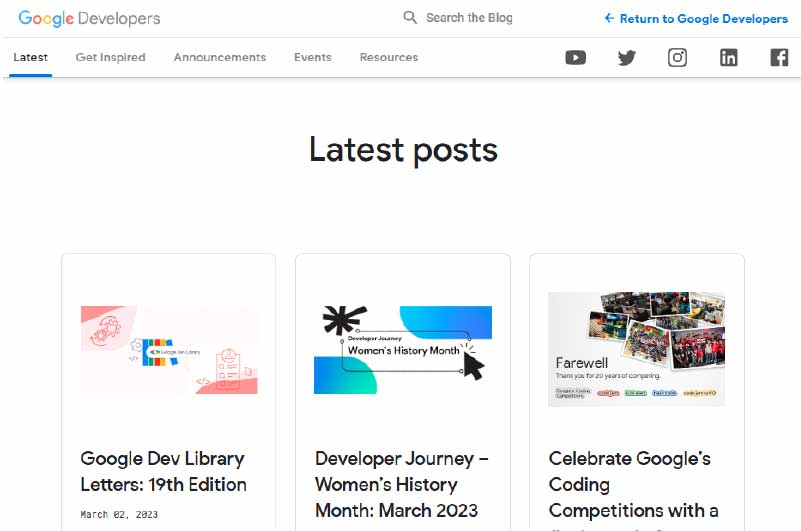Focus the Search the Blog field

(469, 18)
